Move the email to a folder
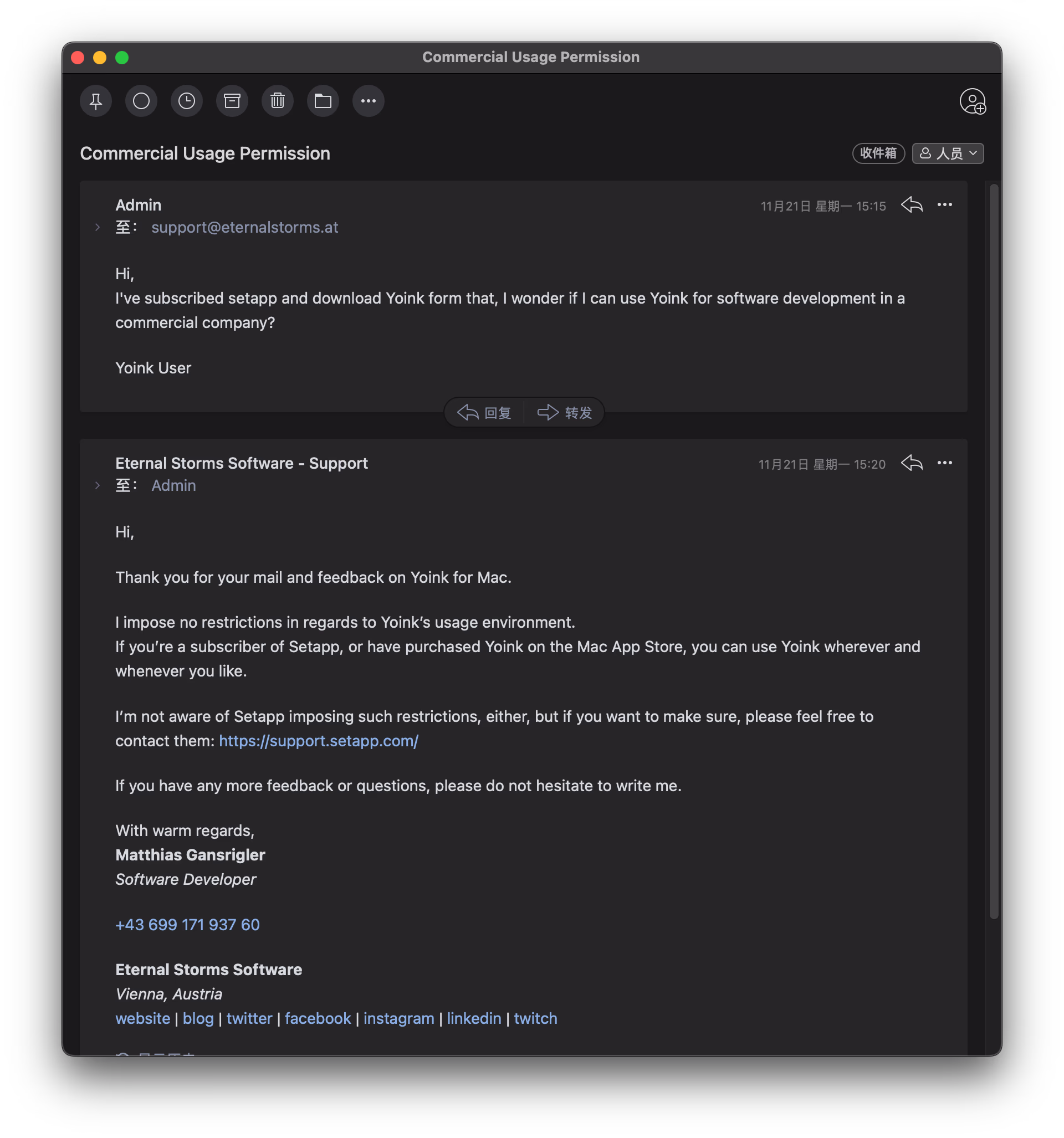1064x1138 pixels. tap(323, 101)
